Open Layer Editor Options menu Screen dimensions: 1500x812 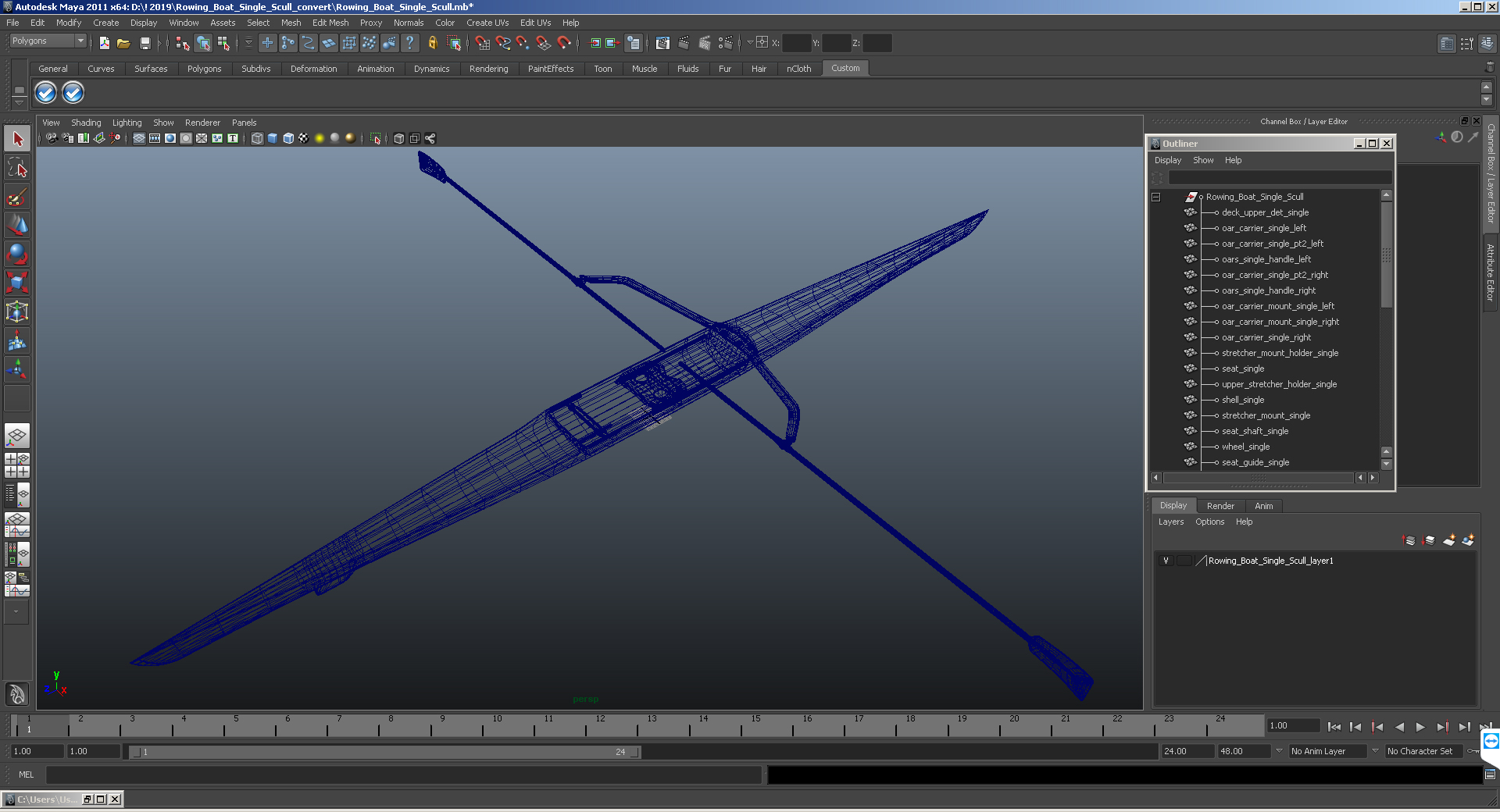(1209, 522)
